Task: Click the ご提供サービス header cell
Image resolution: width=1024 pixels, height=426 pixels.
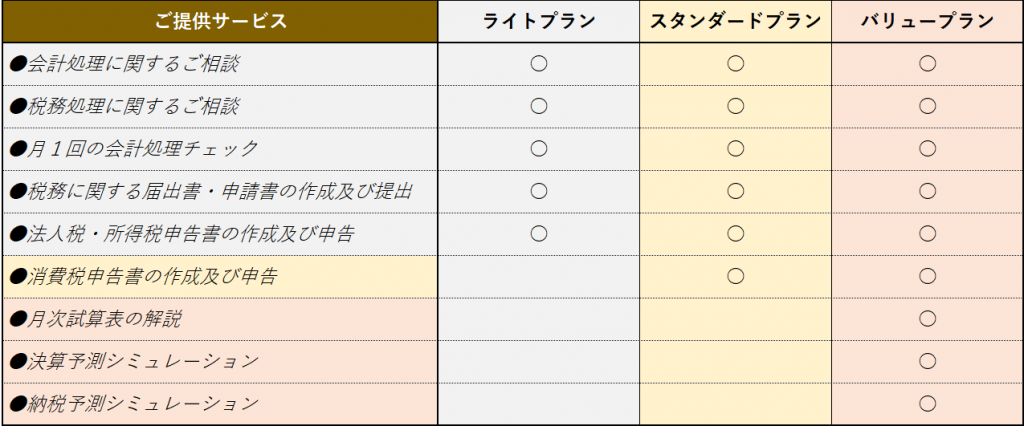Action: pos(219,22)
